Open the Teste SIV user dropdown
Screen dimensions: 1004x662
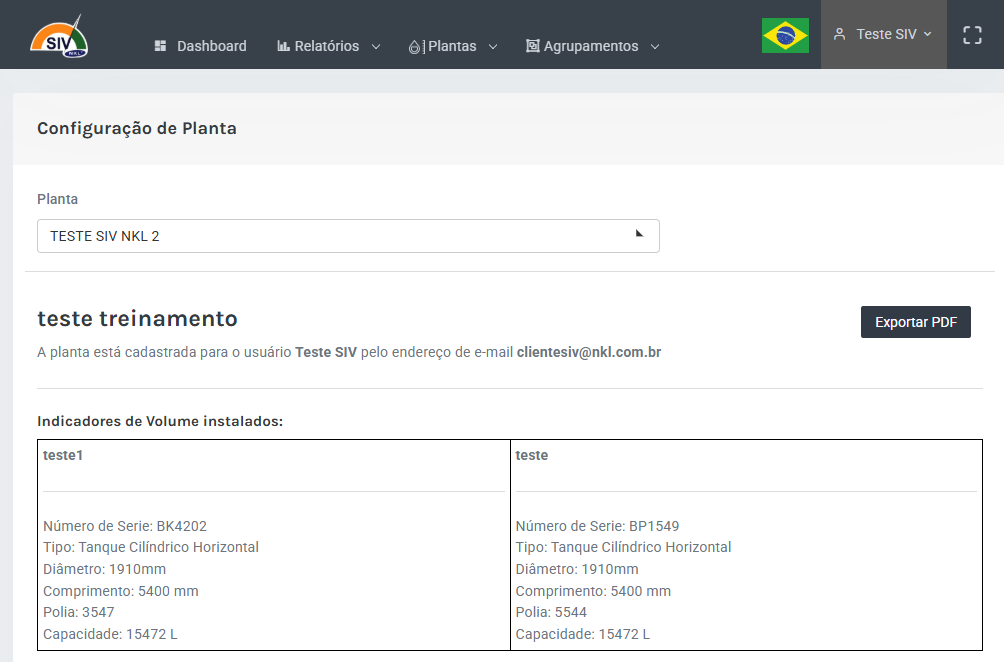coord(884,35)
